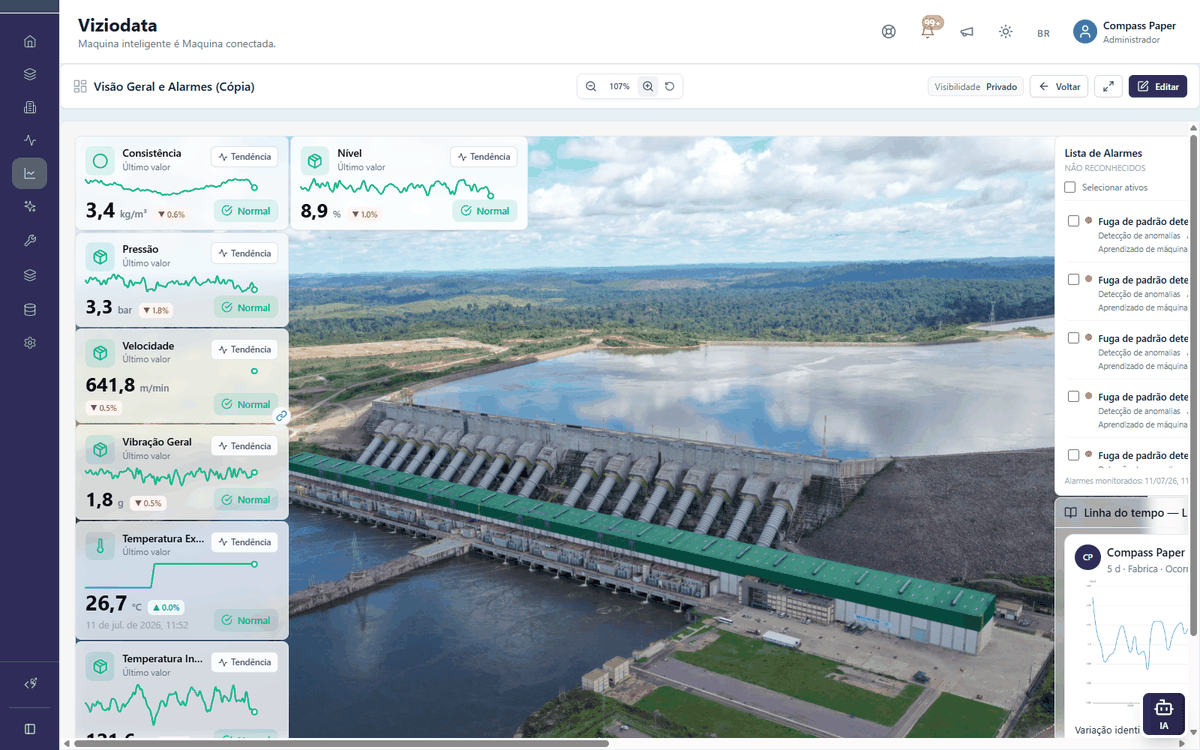Open the settings gear icon in sidebar
This screenshot has height=750, width=1200.
click(x=30, y=343)
